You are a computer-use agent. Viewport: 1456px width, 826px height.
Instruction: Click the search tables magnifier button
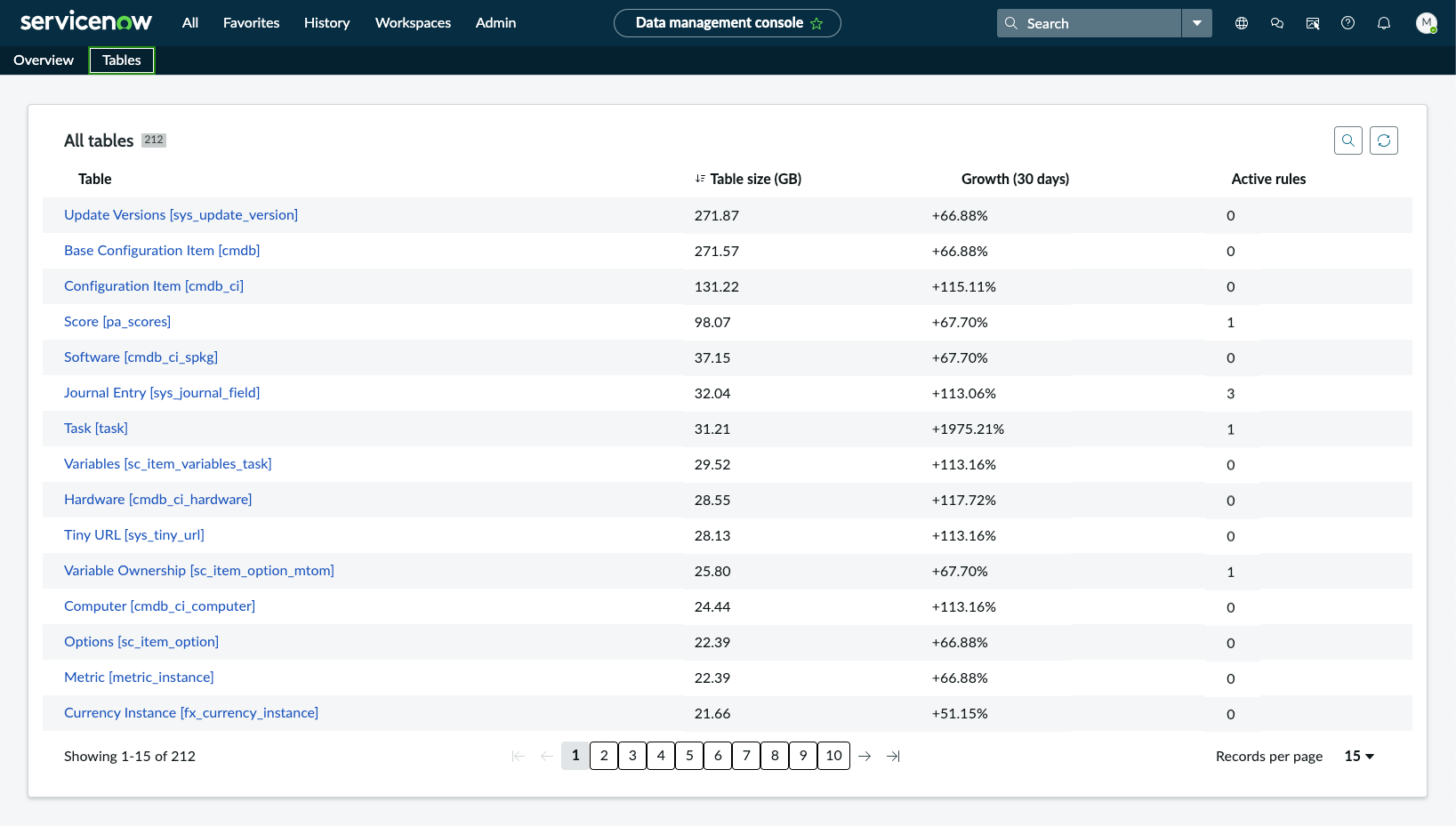[x=1348, y=140]
